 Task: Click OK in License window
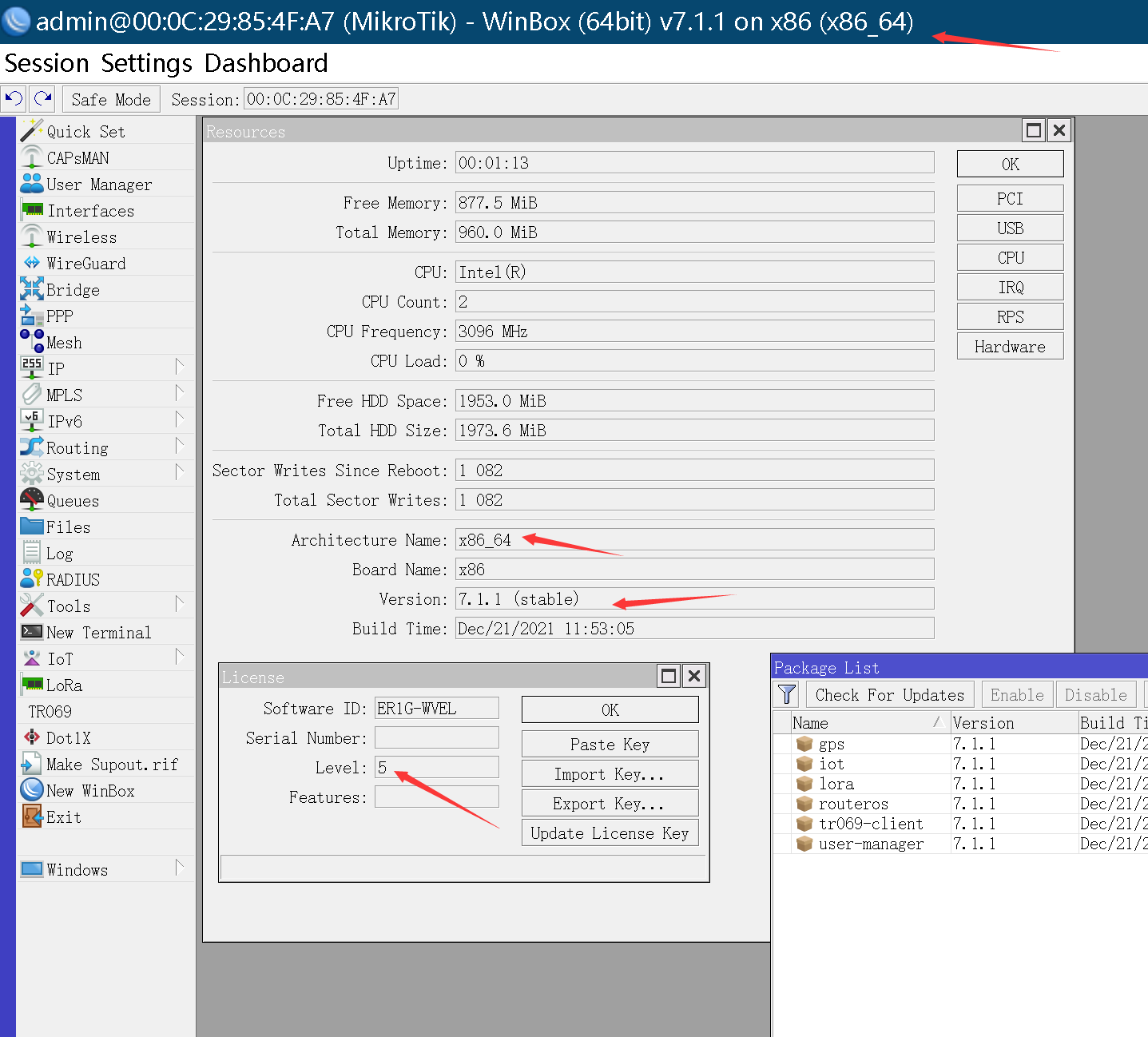point(610,709)
